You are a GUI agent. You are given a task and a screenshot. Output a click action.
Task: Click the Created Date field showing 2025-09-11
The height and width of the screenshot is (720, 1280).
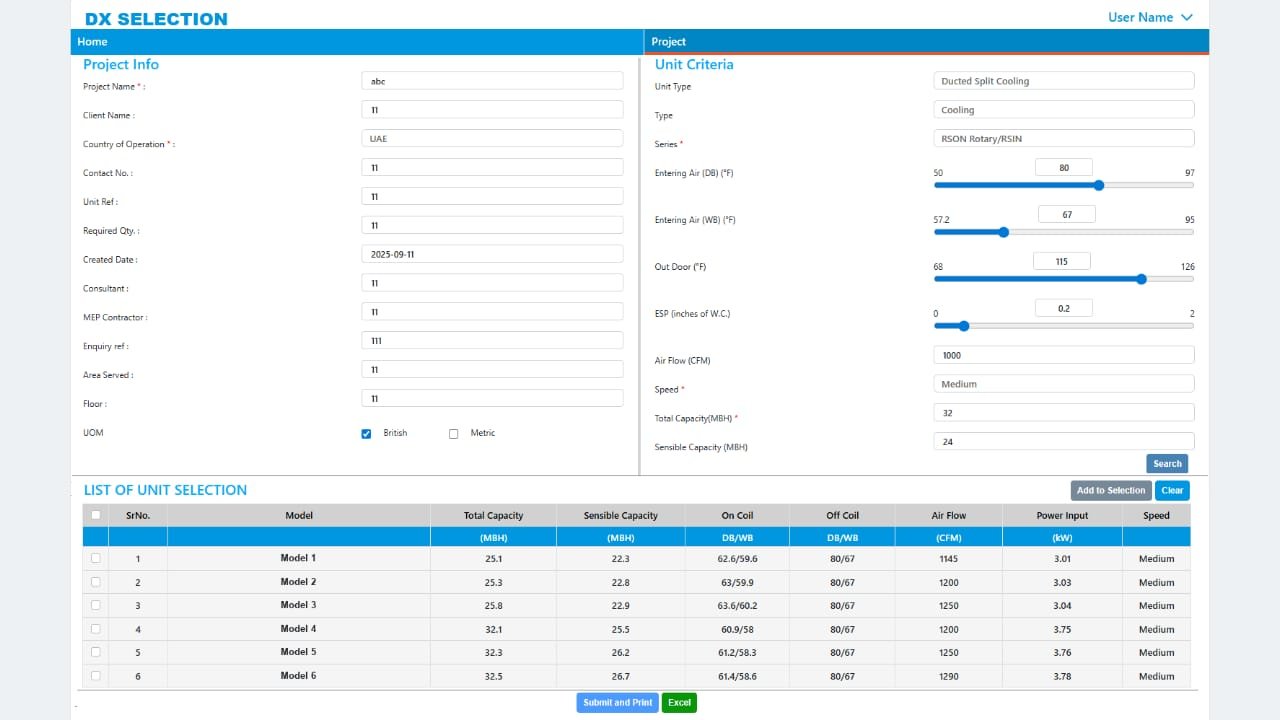point(492,254)
